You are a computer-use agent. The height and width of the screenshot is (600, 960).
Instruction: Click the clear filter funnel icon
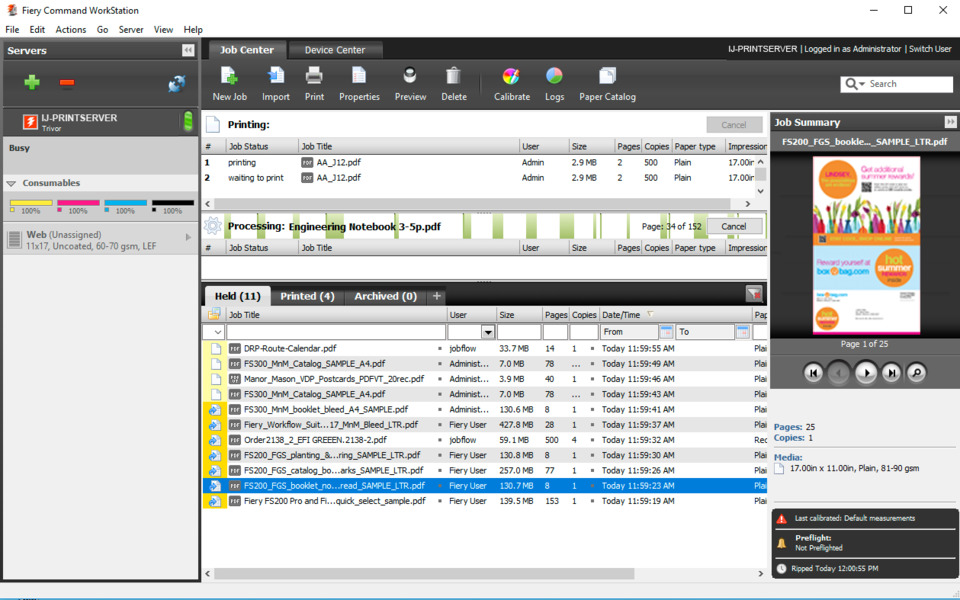754,294
